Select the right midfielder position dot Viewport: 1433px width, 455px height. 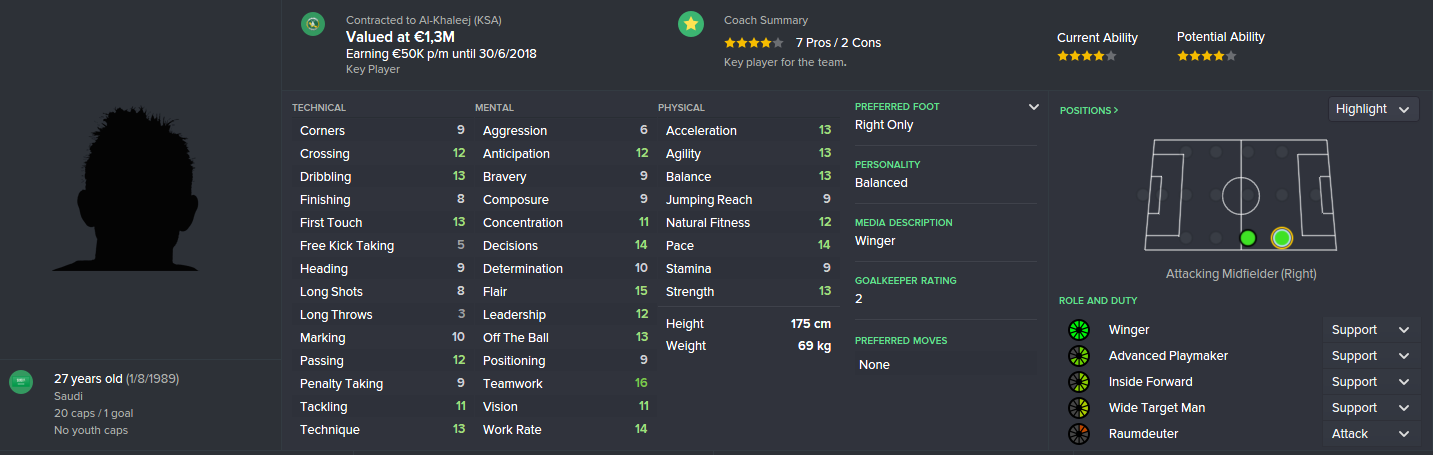(x=1247, y=238)
